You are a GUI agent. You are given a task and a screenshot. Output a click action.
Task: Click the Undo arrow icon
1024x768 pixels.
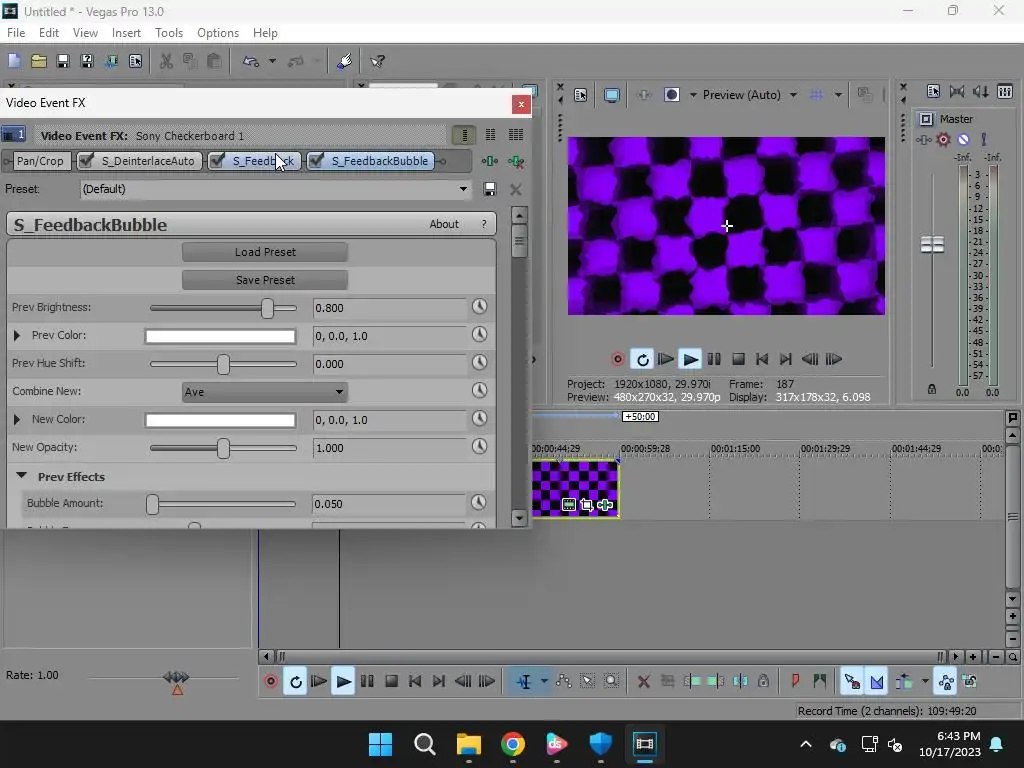click(251, 61)
